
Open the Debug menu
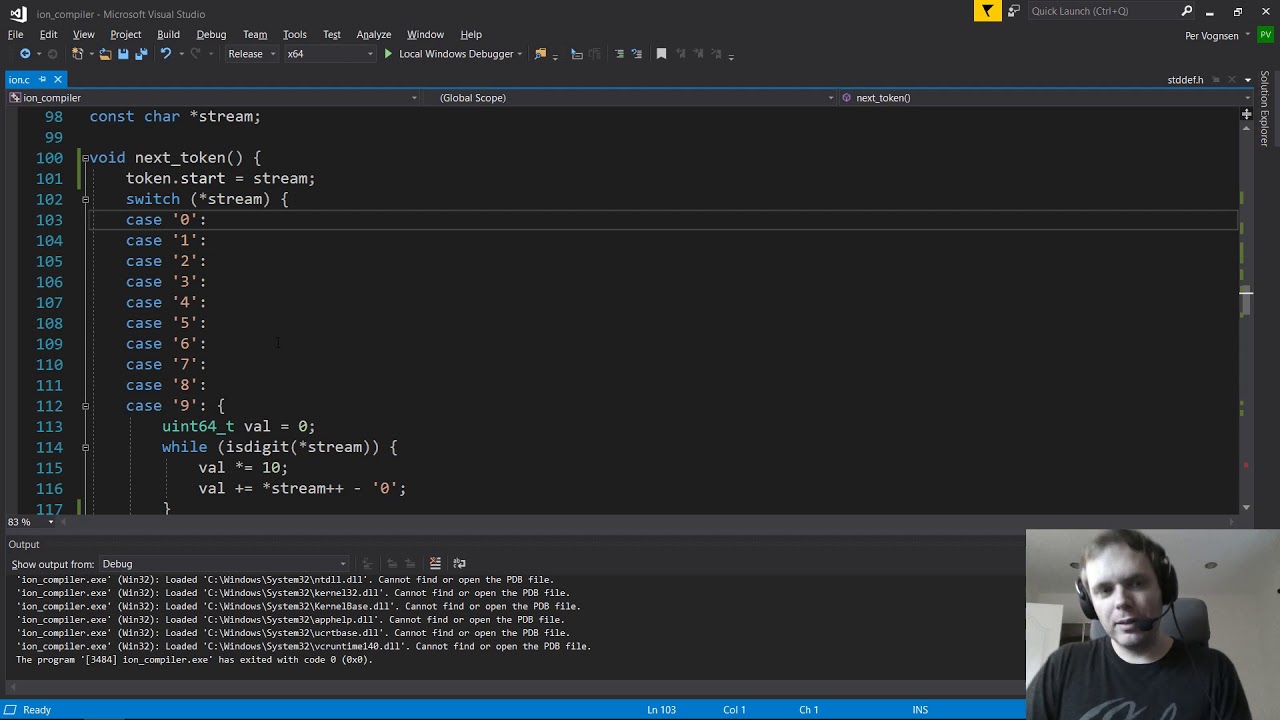click(211, 34)
